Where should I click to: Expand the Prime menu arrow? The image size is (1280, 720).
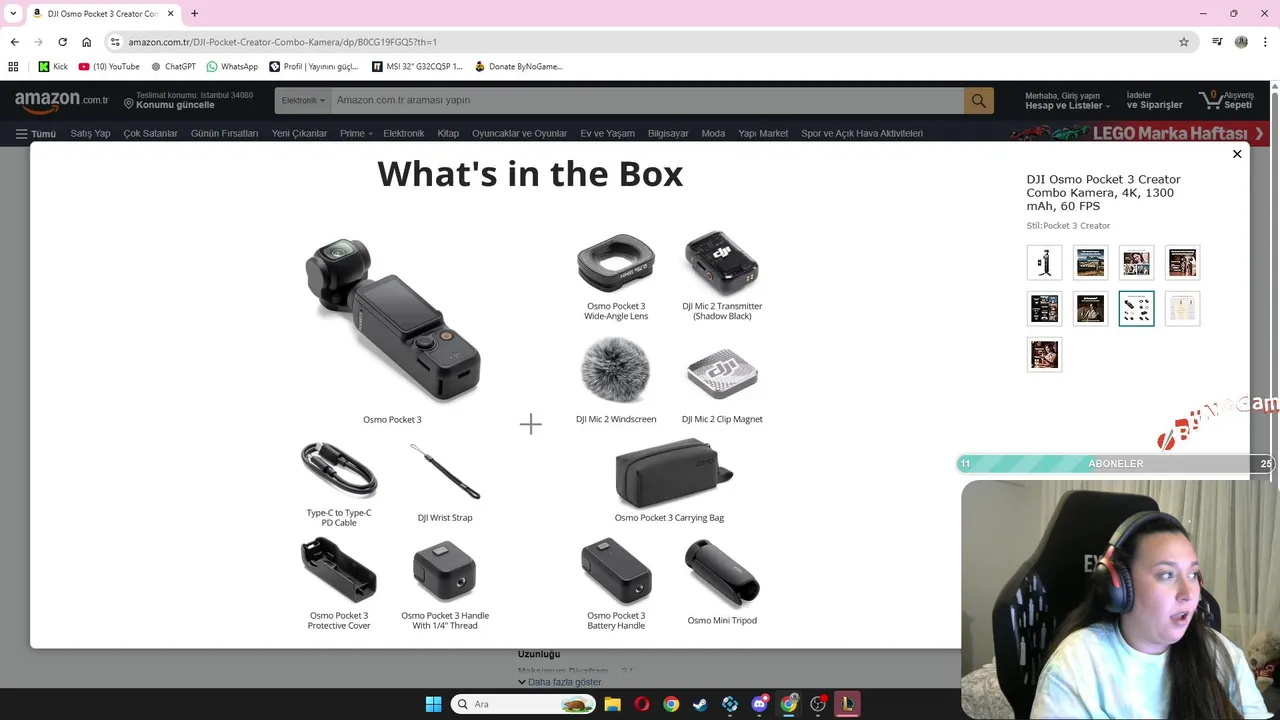370,134
